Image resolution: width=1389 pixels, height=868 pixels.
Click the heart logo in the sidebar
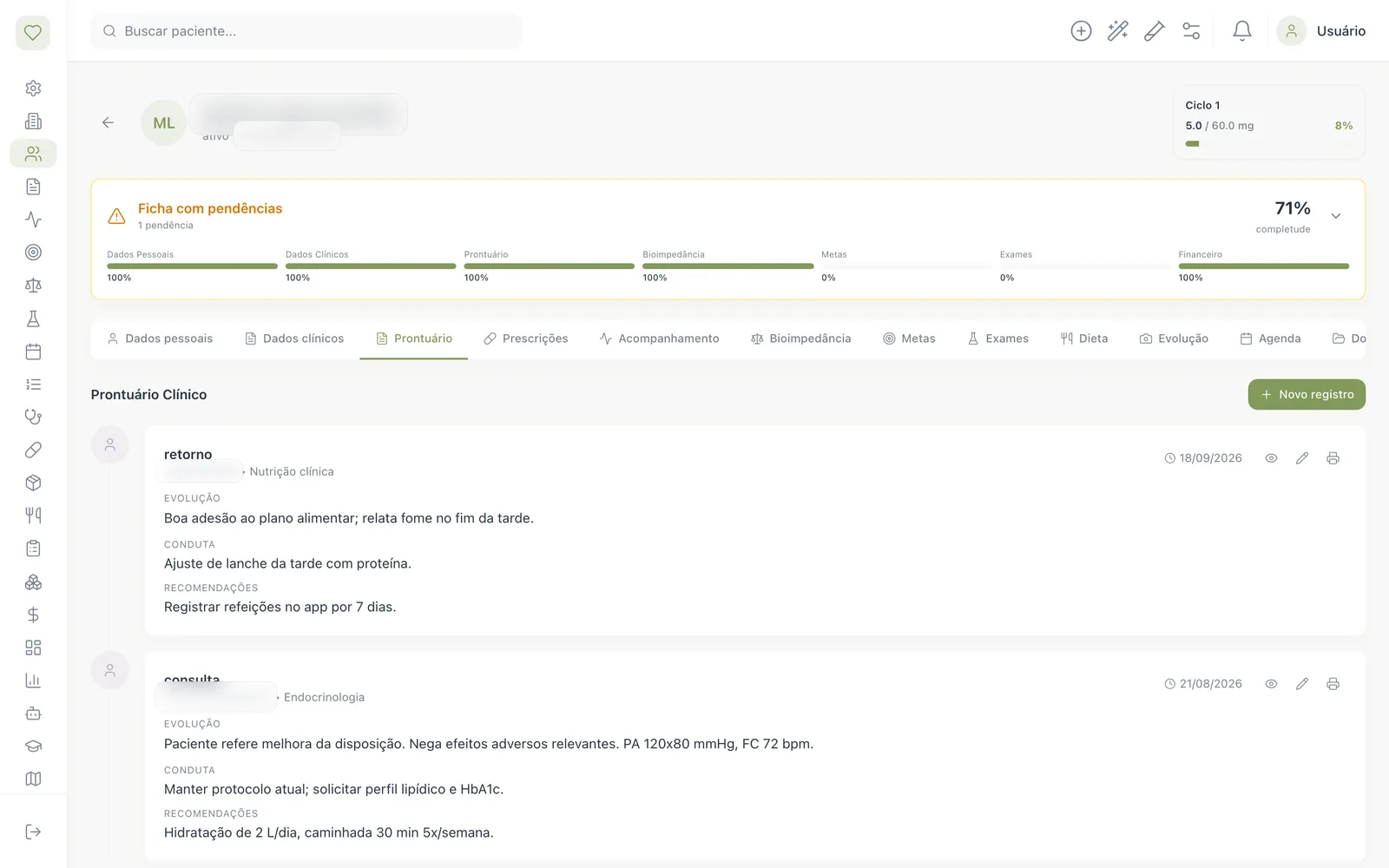point(33,33)
